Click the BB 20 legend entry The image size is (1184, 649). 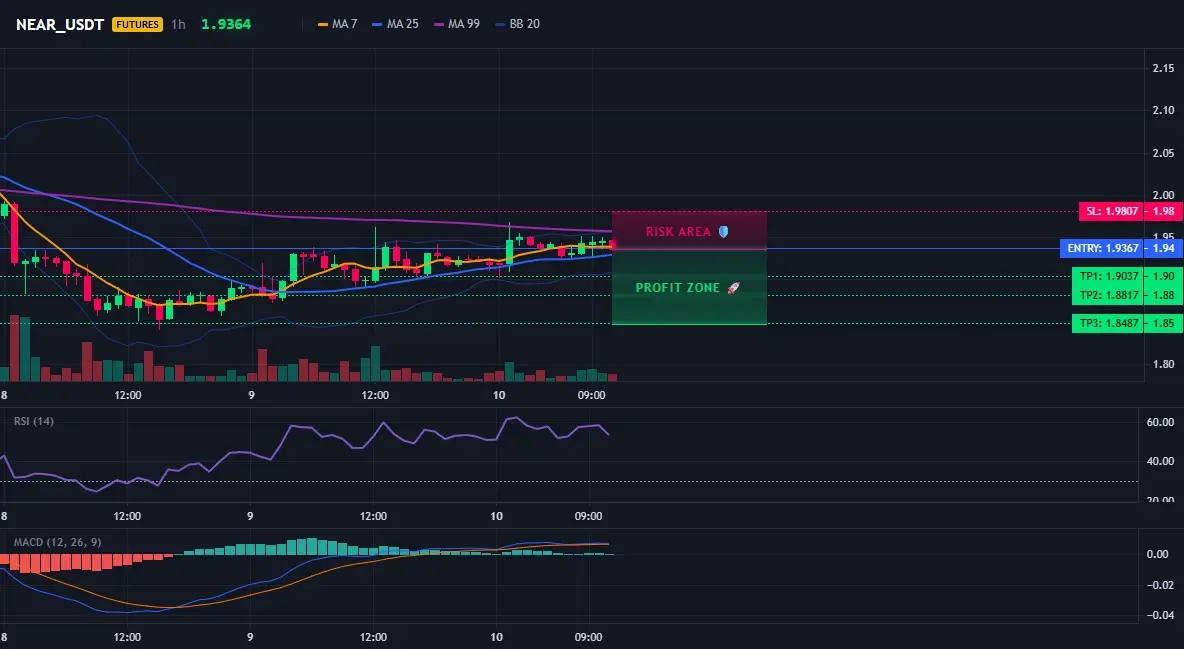[517, 24]
